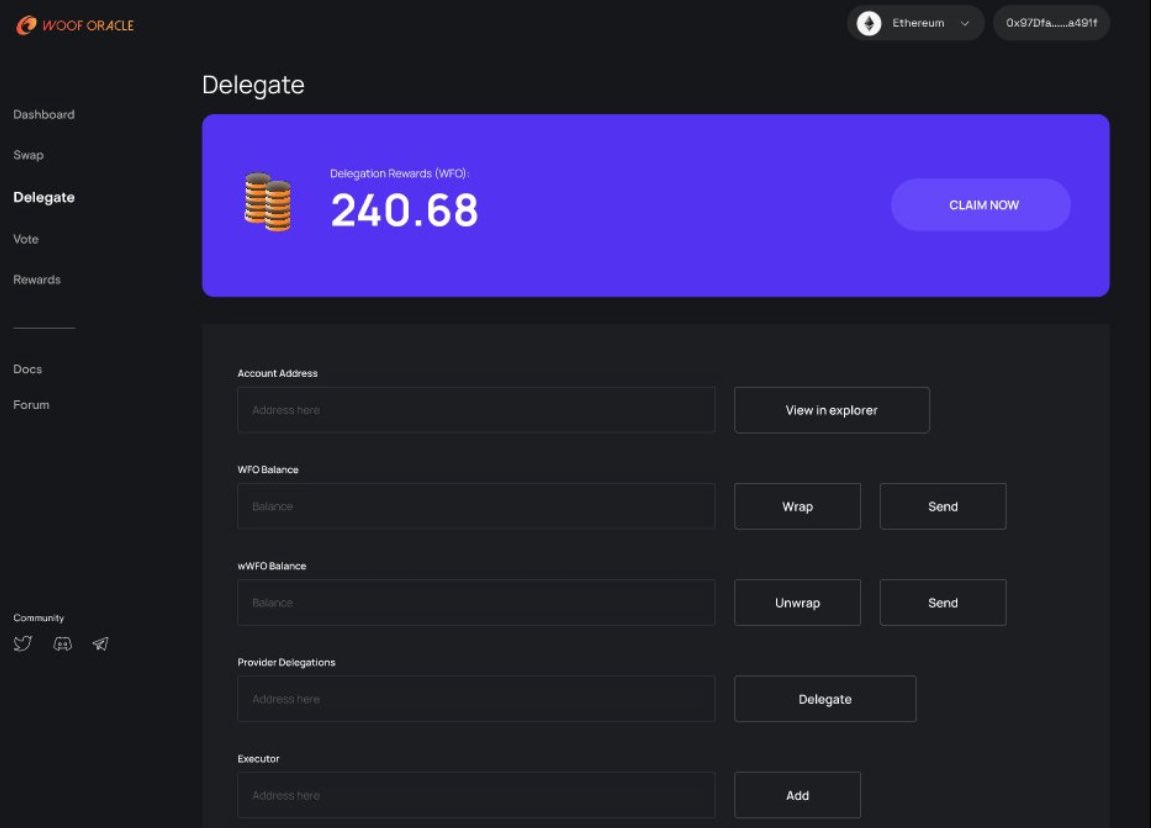Claim rewards with CLAIM NOW button
The height and width of the screenshot is (828, 1151).
tap(981, 205)
